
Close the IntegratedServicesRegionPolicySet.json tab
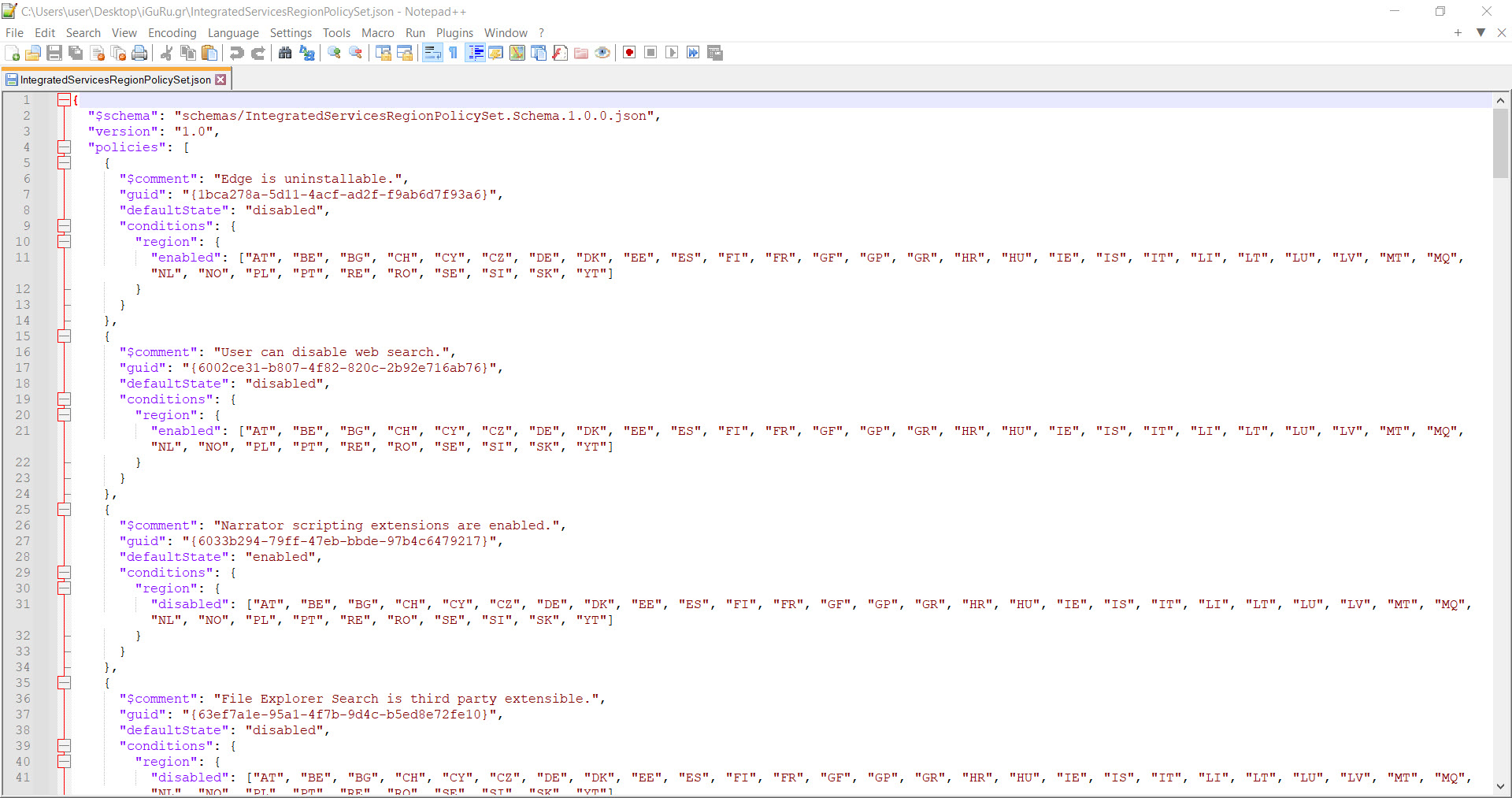(x=221, y=80)
